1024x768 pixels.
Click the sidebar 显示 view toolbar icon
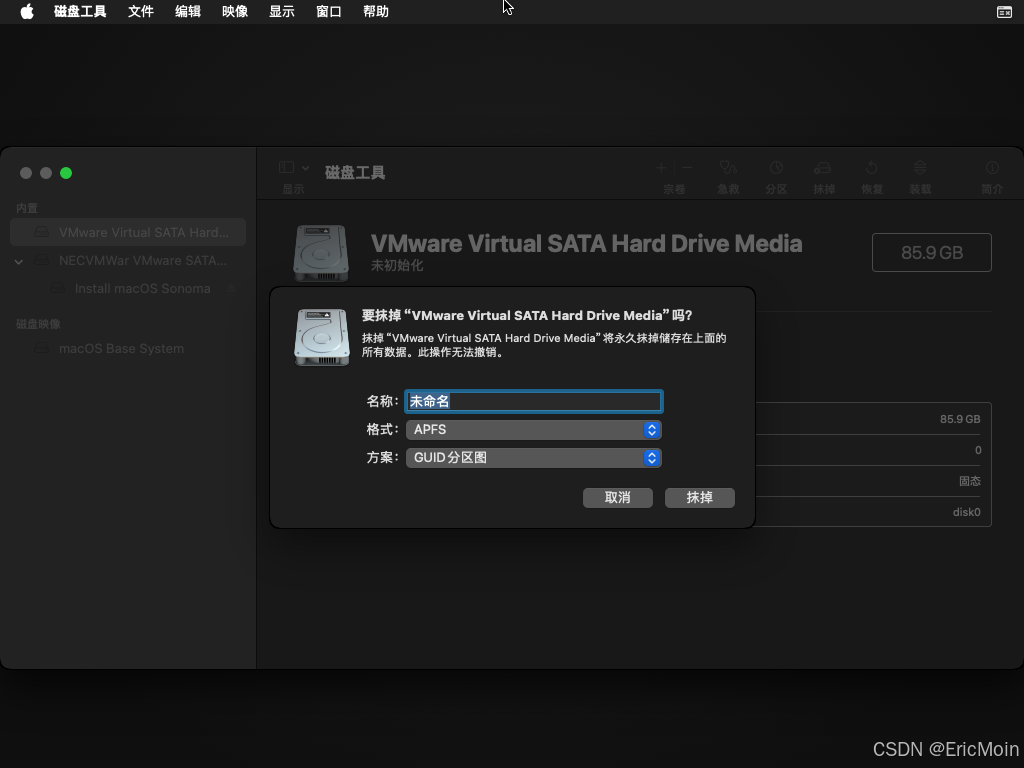click(286, 168)
